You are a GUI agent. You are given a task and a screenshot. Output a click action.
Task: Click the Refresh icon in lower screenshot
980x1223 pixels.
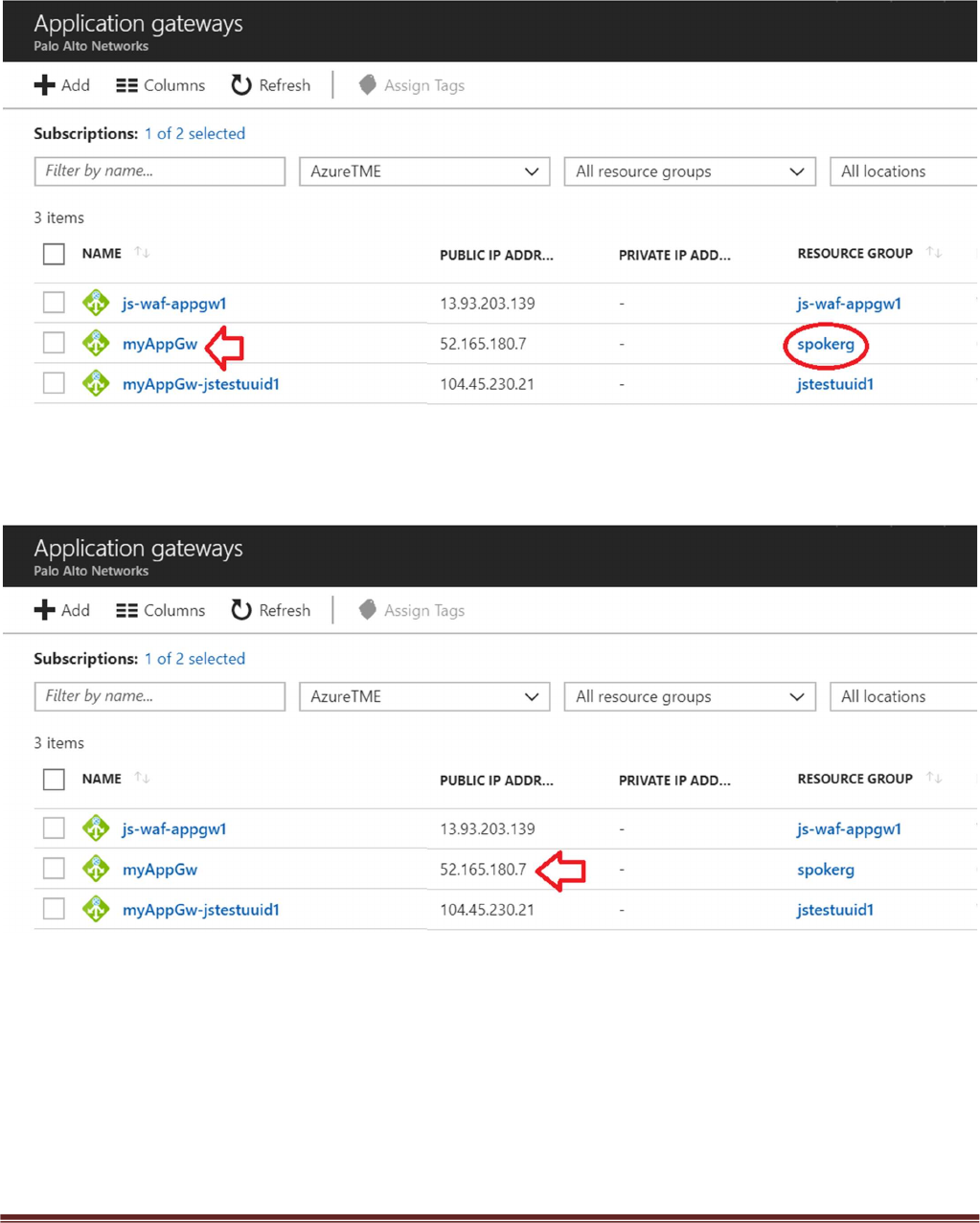[241, 610]
